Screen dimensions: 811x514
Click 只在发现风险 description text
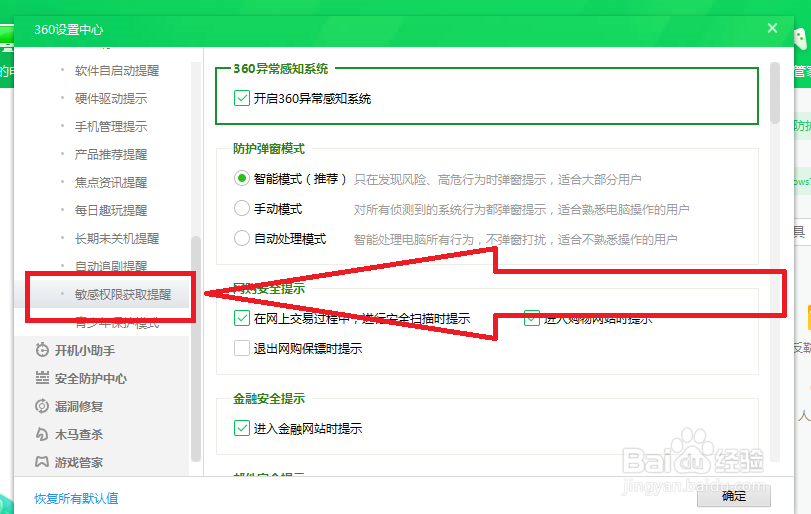click(498, 179)
